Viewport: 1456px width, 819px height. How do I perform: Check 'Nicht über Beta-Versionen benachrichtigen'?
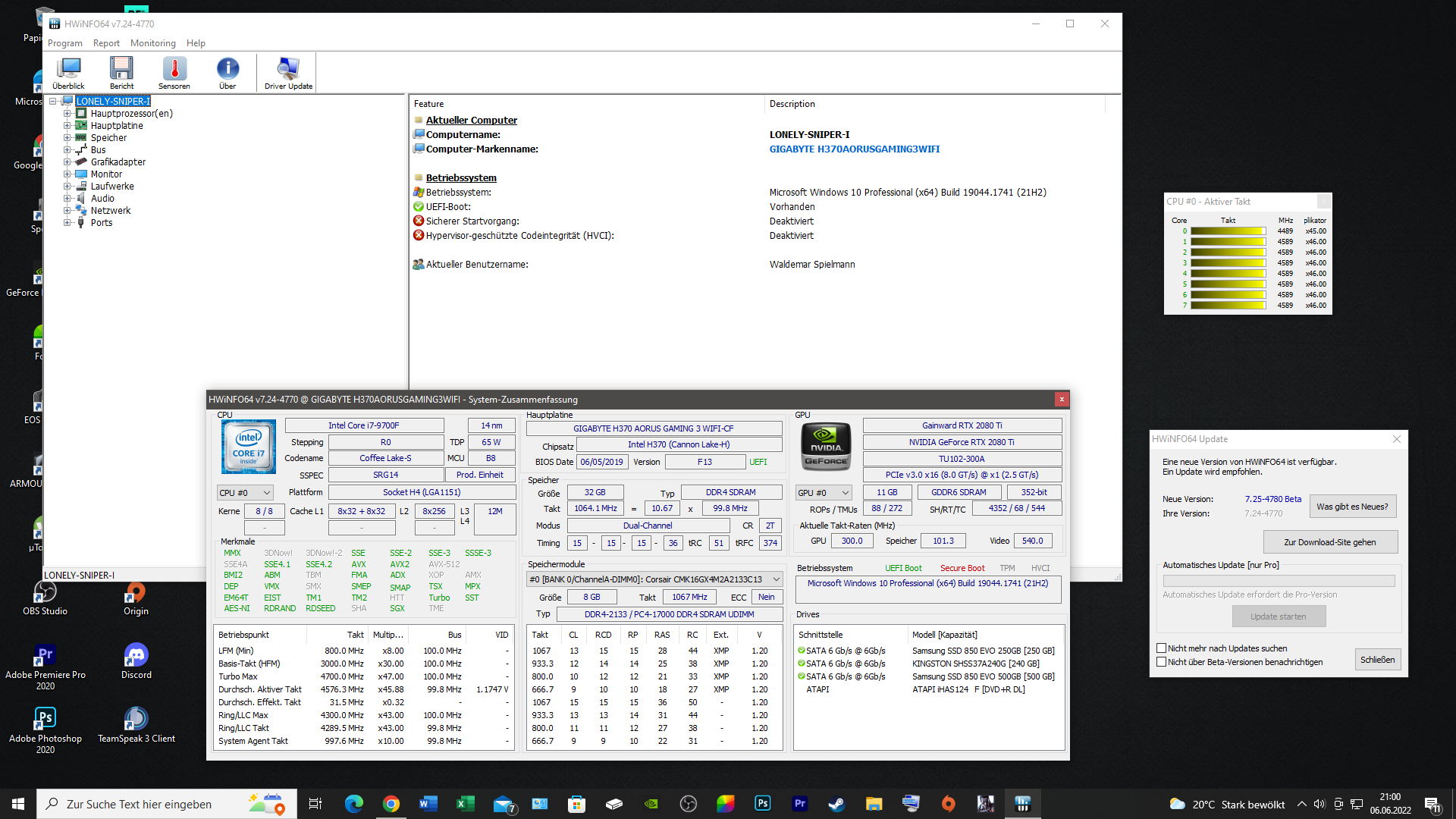tap(1161, 662)
